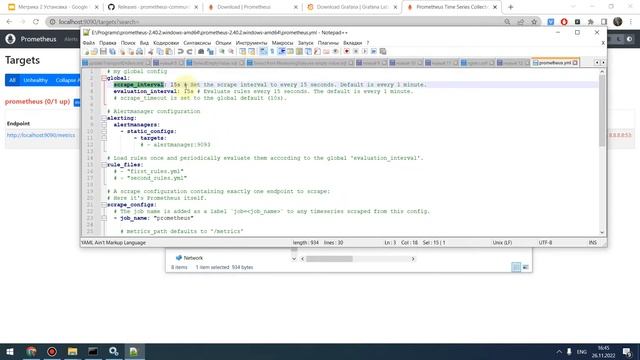Click the Run macro multiple times icon
The width and height of the screenshot is (640, 360).
(373, 51)
